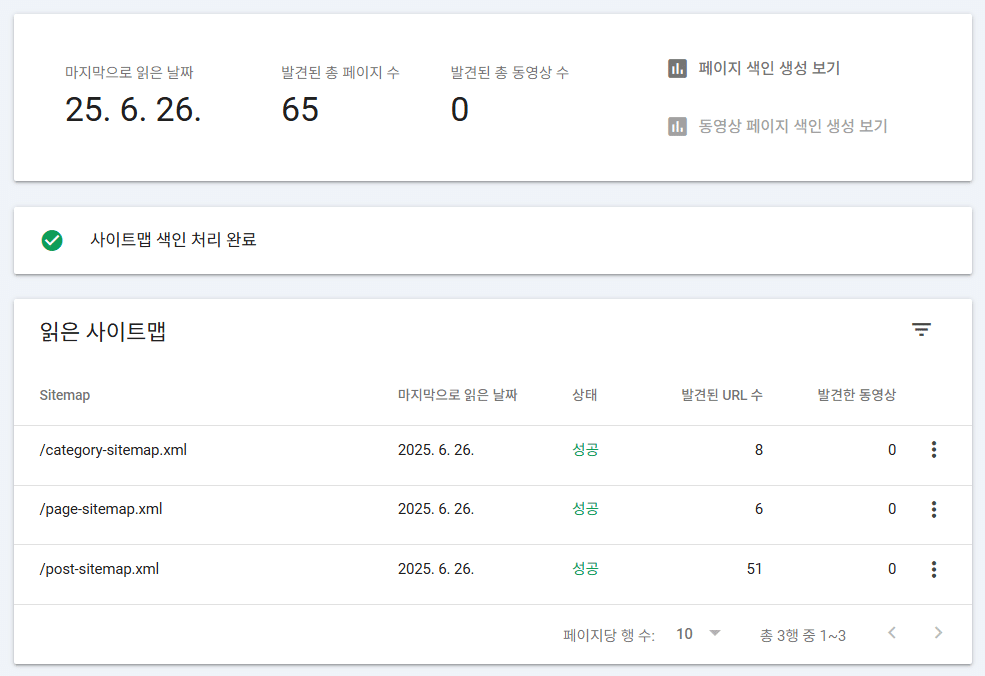Open the 페이지 색인 생성 보기 link
Image resolution: width=985 pixels, height=676 pixels.
[x=769, y=68]
